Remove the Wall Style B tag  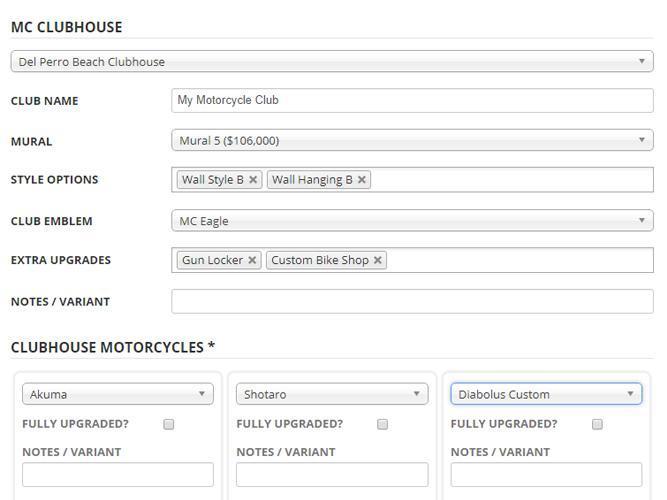pos(253,180)
